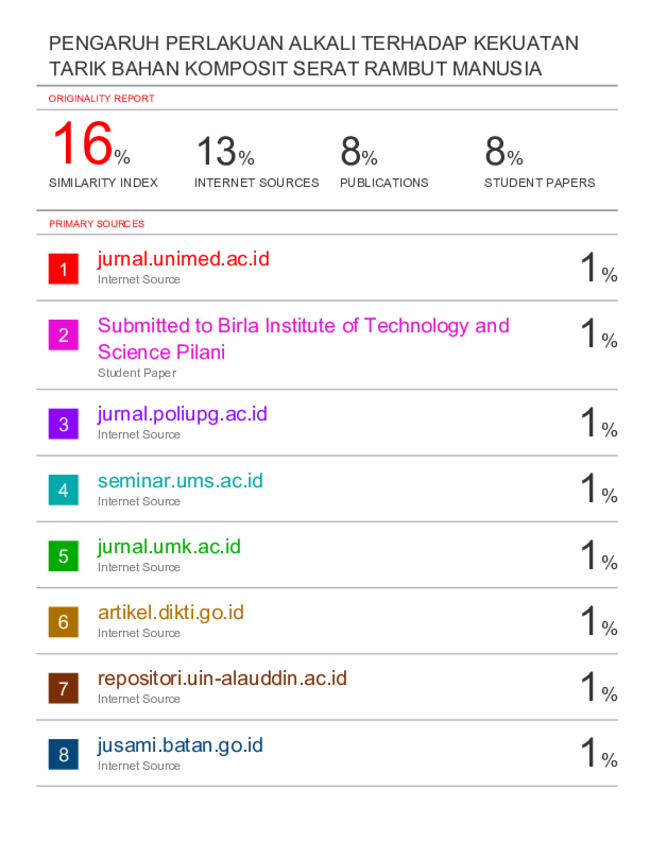This screenshot has height=841, width=650.
Task: Open the jusami.batan.go.id source link
Action: (180, 746)
